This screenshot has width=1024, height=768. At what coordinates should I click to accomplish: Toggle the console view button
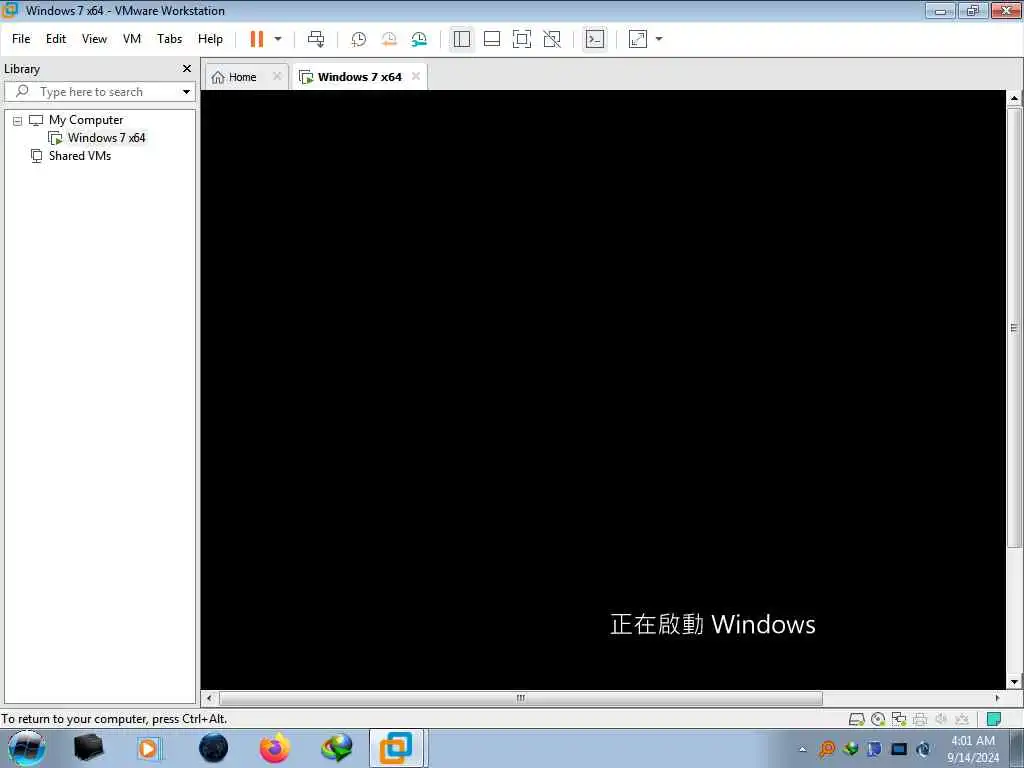click(595, 39)
